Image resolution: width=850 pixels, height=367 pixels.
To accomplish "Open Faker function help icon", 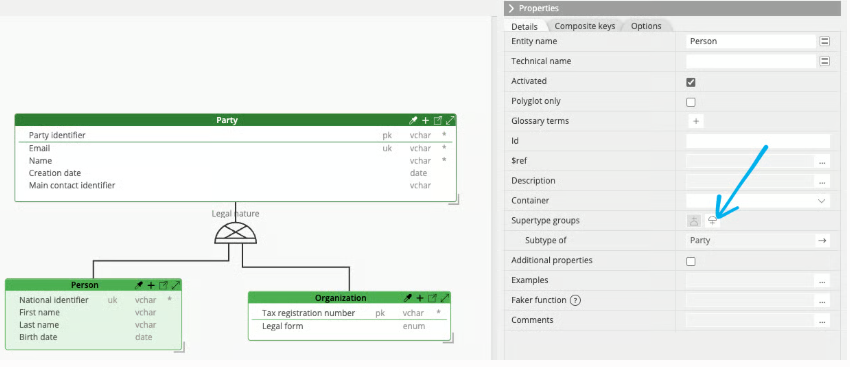I will 576,300.
